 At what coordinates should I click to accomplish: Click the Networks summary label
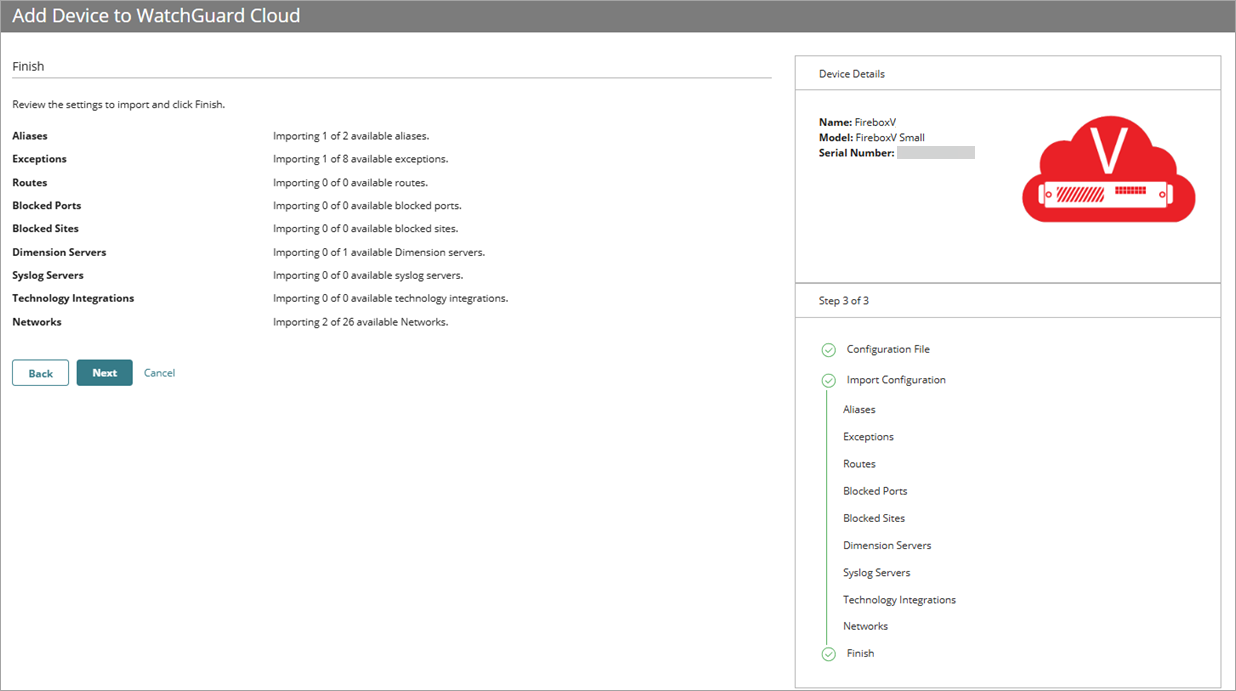point(37,322)
